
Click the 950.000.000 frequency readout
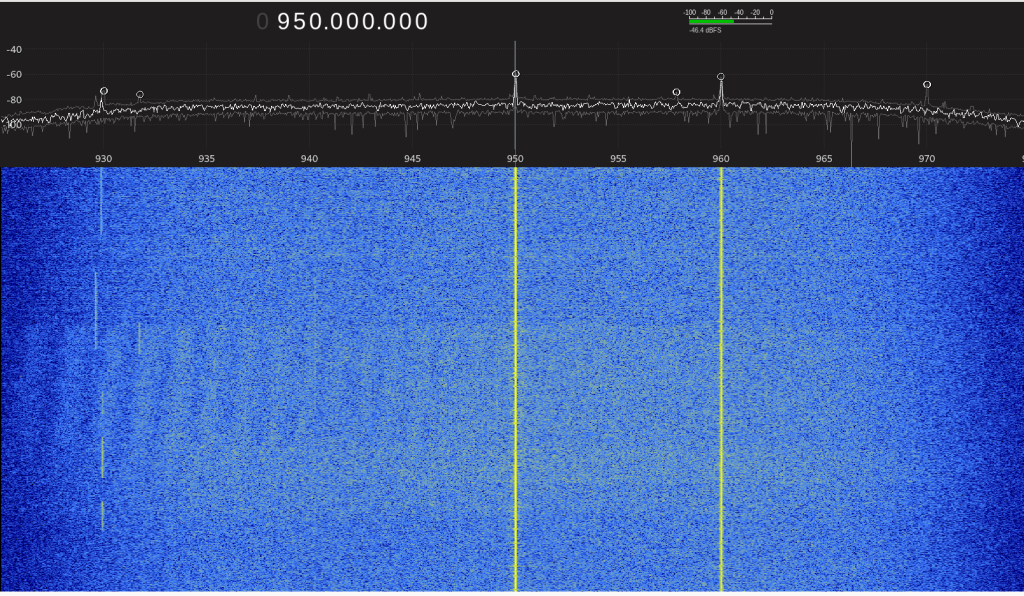(353, 22)
